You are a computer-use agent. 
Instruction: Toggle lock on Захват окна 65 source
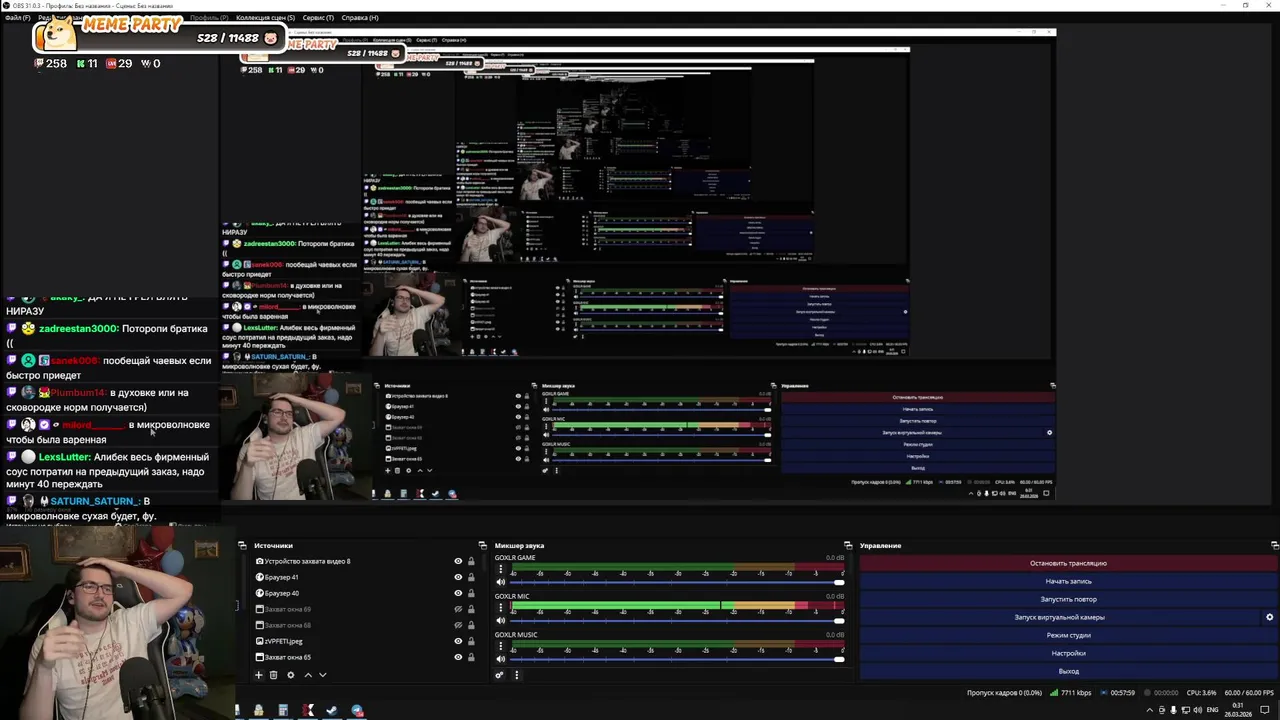[x=471, y=657]
